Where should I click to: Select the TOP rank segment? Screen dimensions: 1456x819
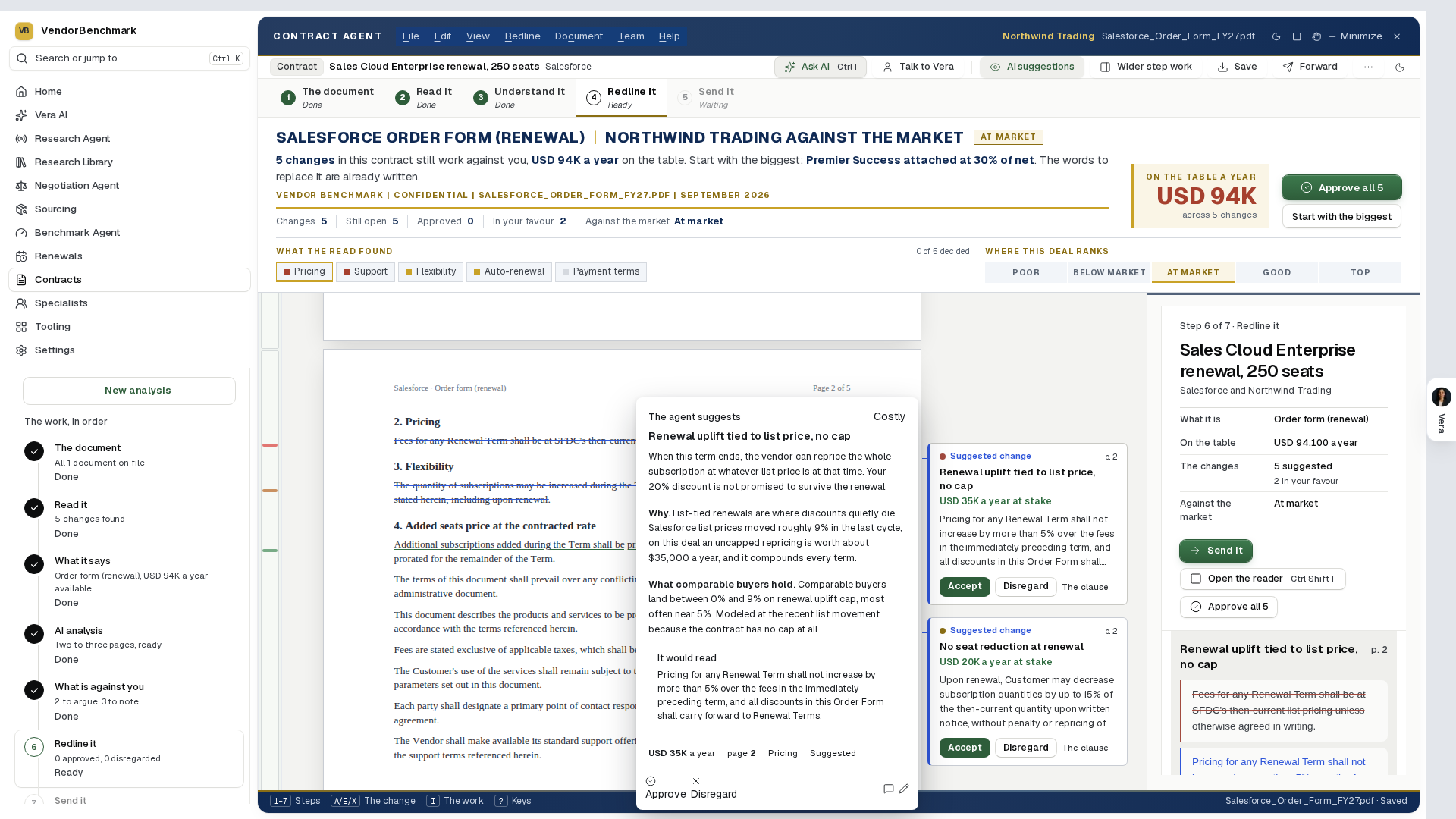1360,273
